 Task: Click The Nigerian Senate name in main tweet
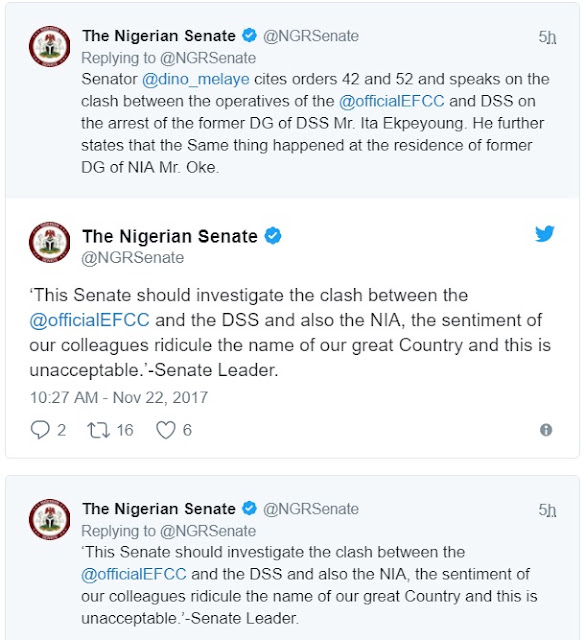tap(170, 236)
